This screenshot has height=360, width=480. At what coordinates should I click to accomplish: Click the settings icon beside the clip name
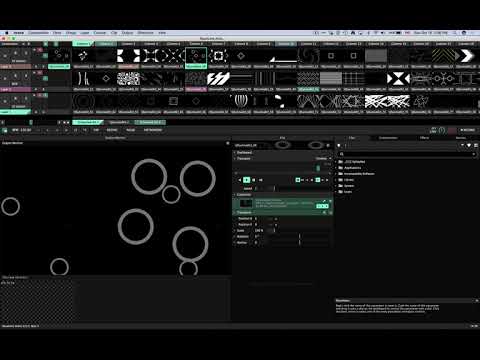pyautogui.click(x=328, y=145)
